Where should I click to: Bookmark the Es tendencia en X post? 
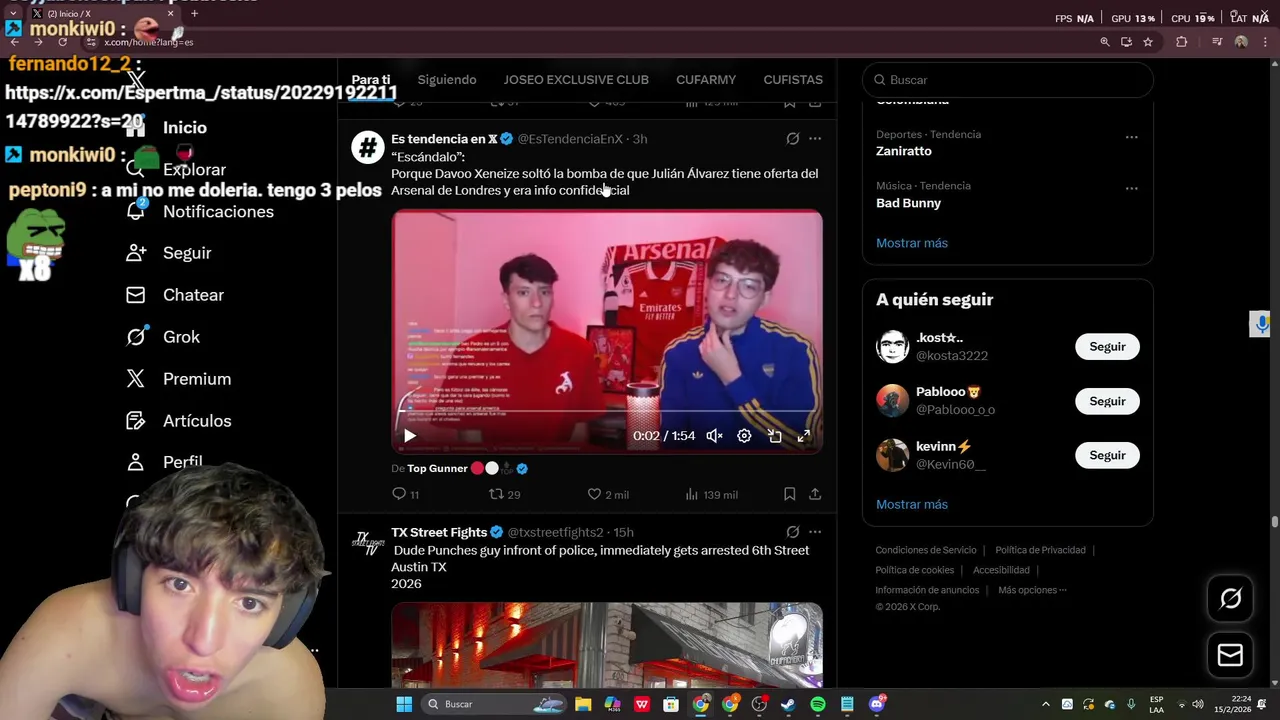[789, 494]
